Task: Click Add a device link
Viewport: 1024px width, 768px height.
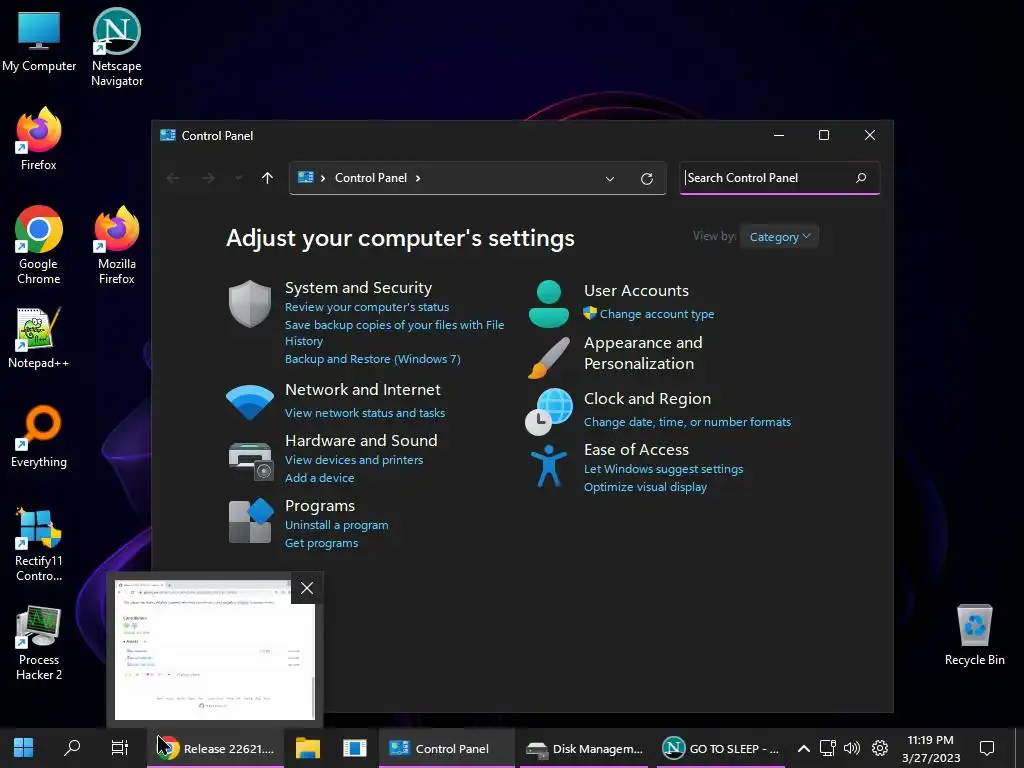Action: (x=319, y=477)
